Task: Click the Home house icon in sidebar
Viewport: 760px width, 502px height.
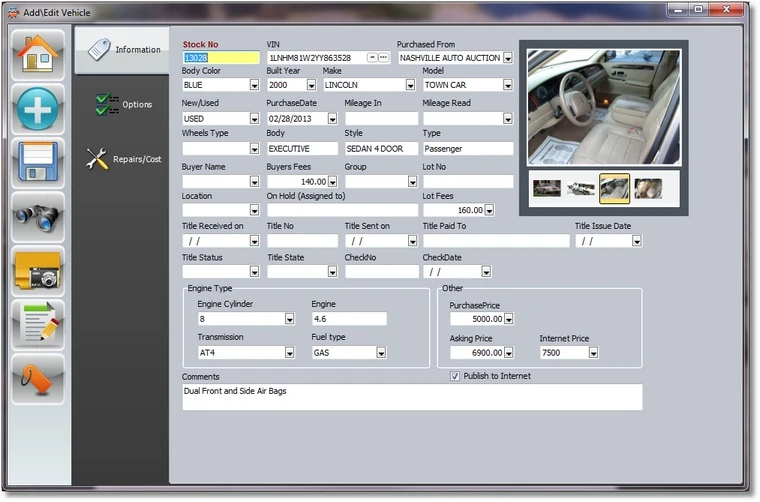Action: point(39,55)
